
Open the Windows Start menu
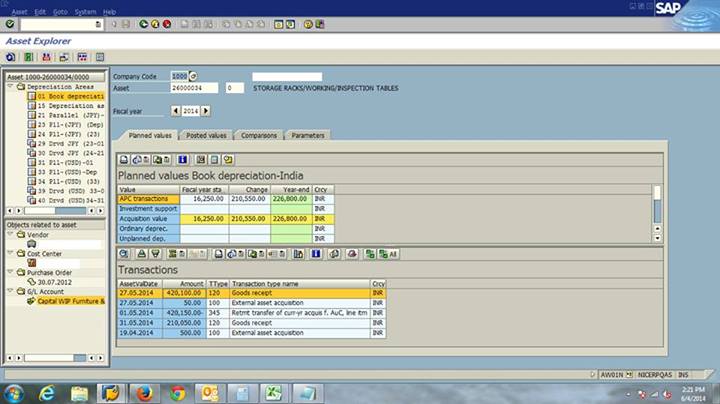[14, 393]
